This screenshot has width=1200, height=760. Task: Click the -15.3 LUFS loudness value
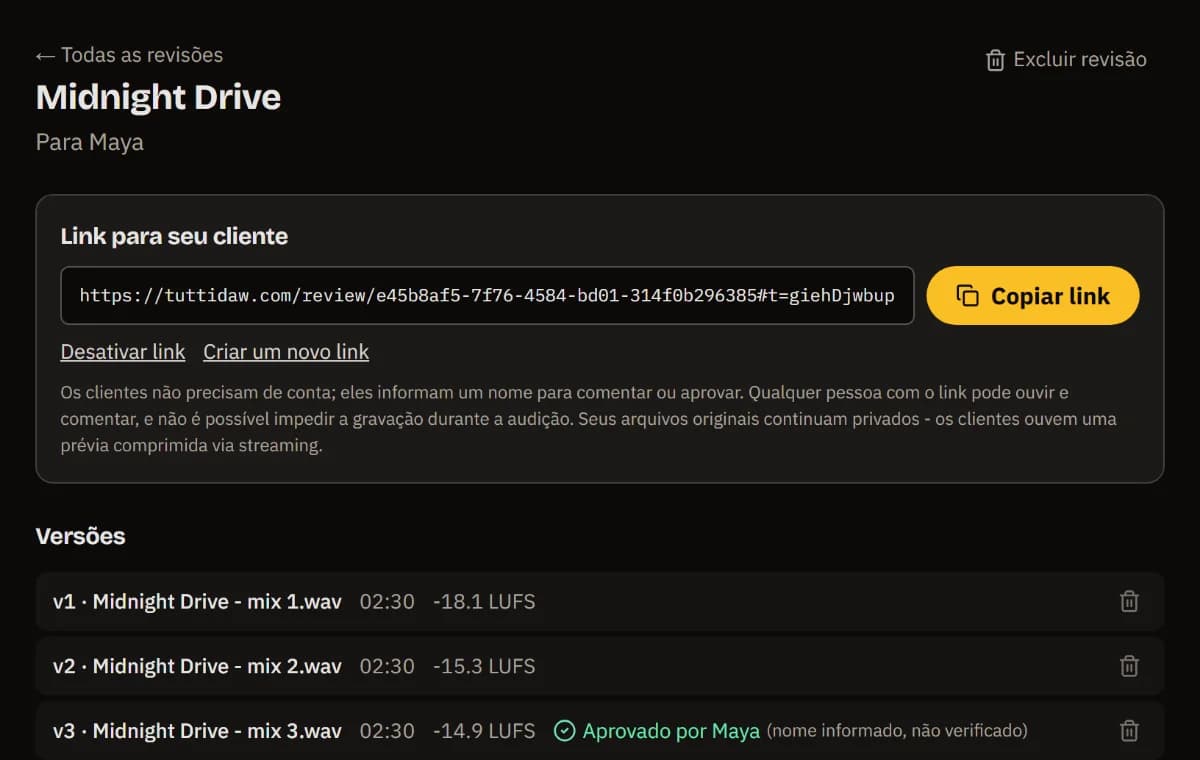click(x=484, y=666)
